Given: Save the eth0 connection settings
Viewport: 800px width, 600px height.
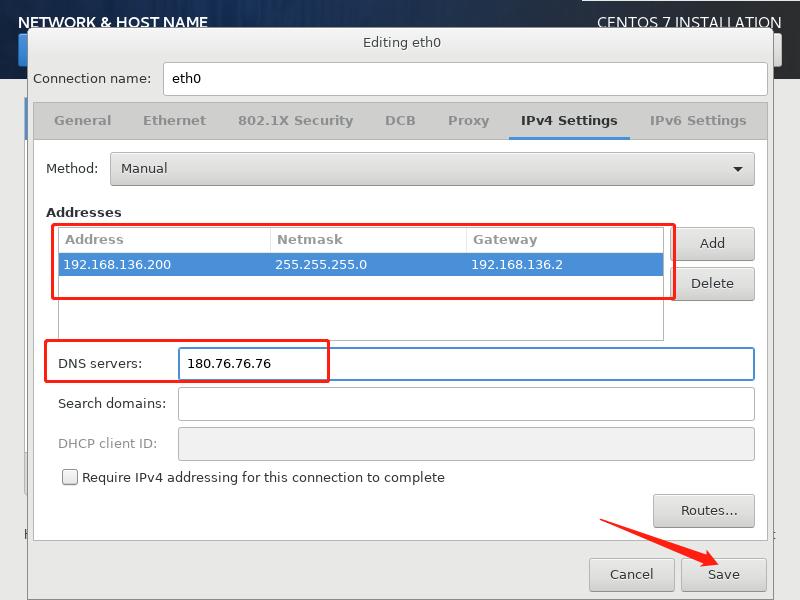Looking at the screenshot, I should [724, 574].
